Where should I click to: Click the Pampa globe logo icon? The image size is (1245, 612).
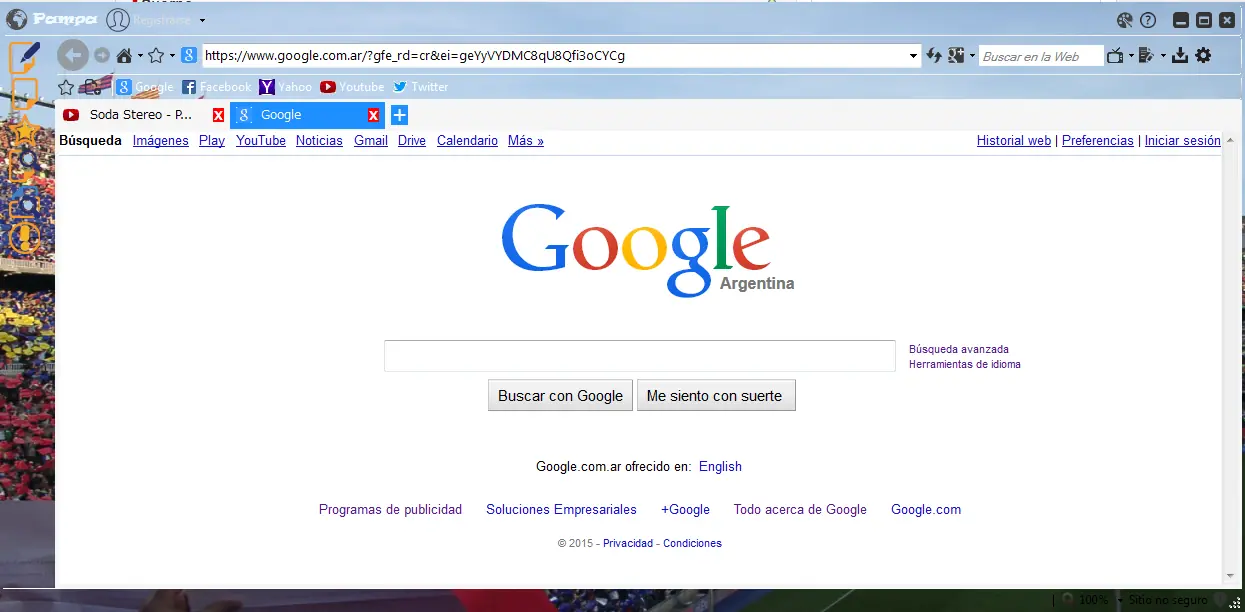pyautogui.click(x=16, y=19)
